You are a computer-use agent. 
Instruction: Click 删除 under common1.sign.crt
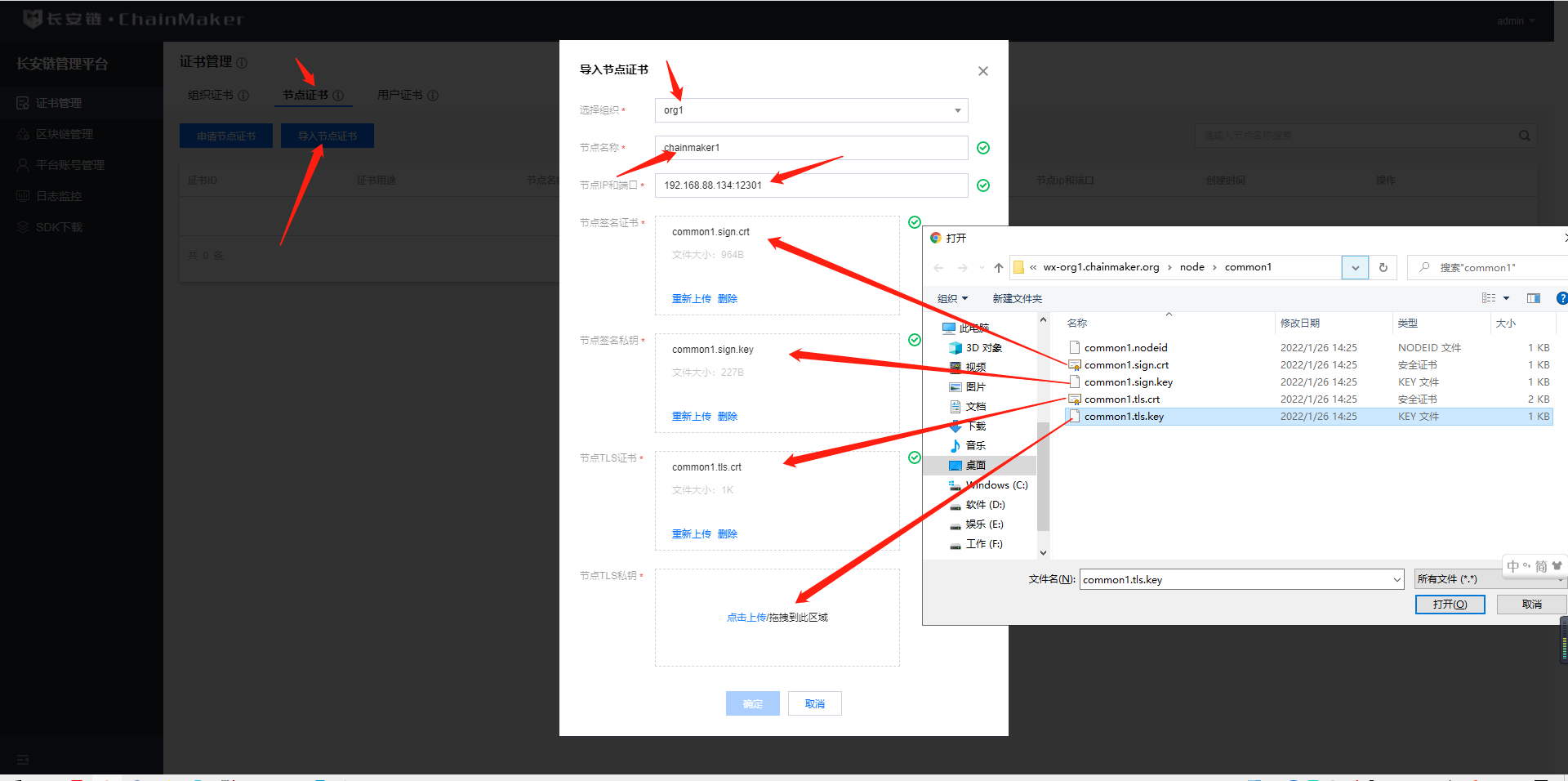[x=727, y=299]
